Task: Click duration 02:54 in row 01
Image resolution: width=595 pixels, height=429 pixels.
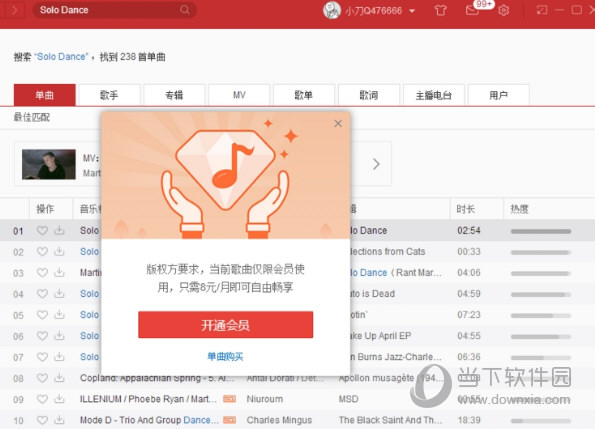Action: [x=469, y=231]
